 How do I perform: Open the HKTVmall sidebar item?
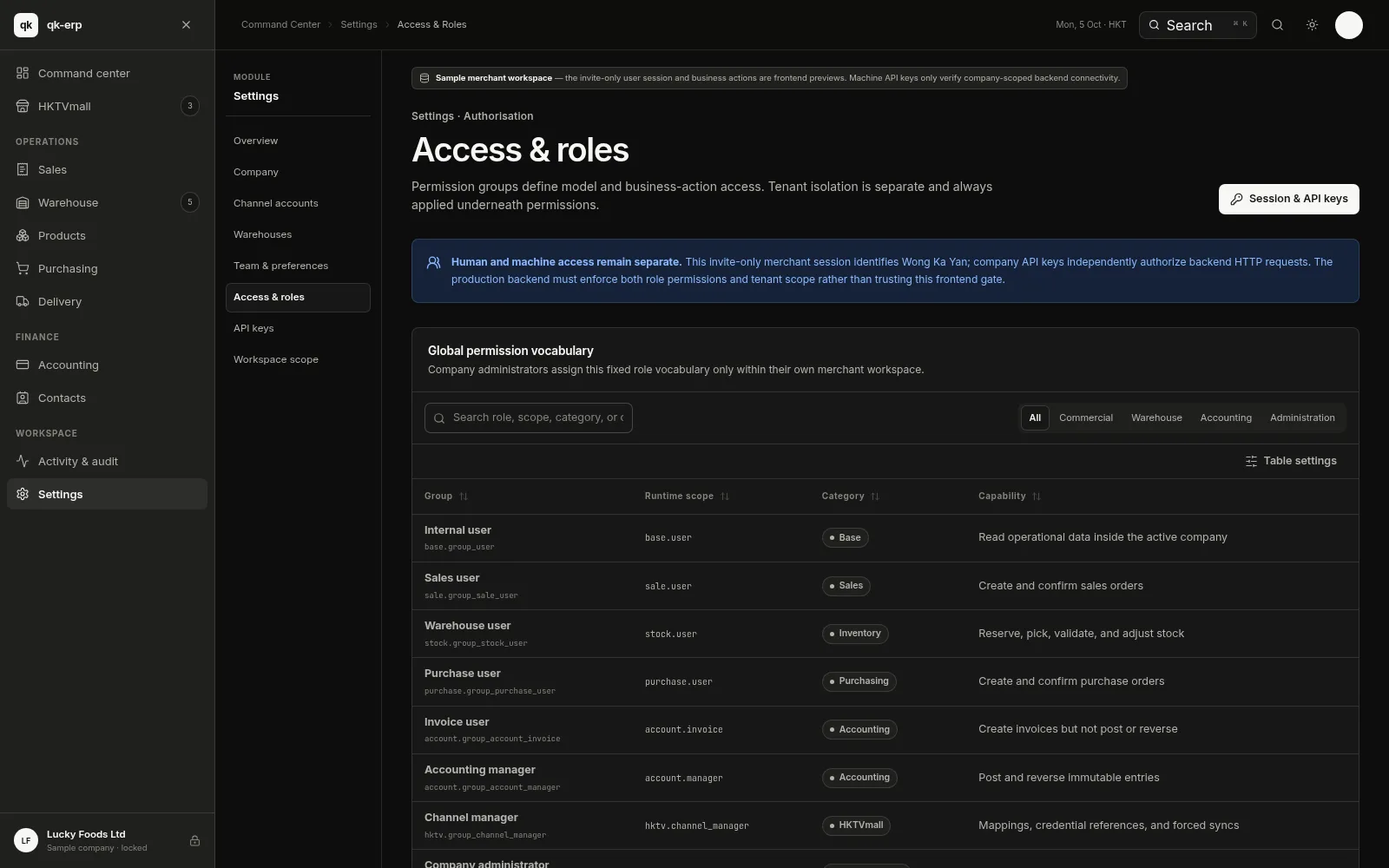pos(107,106)
